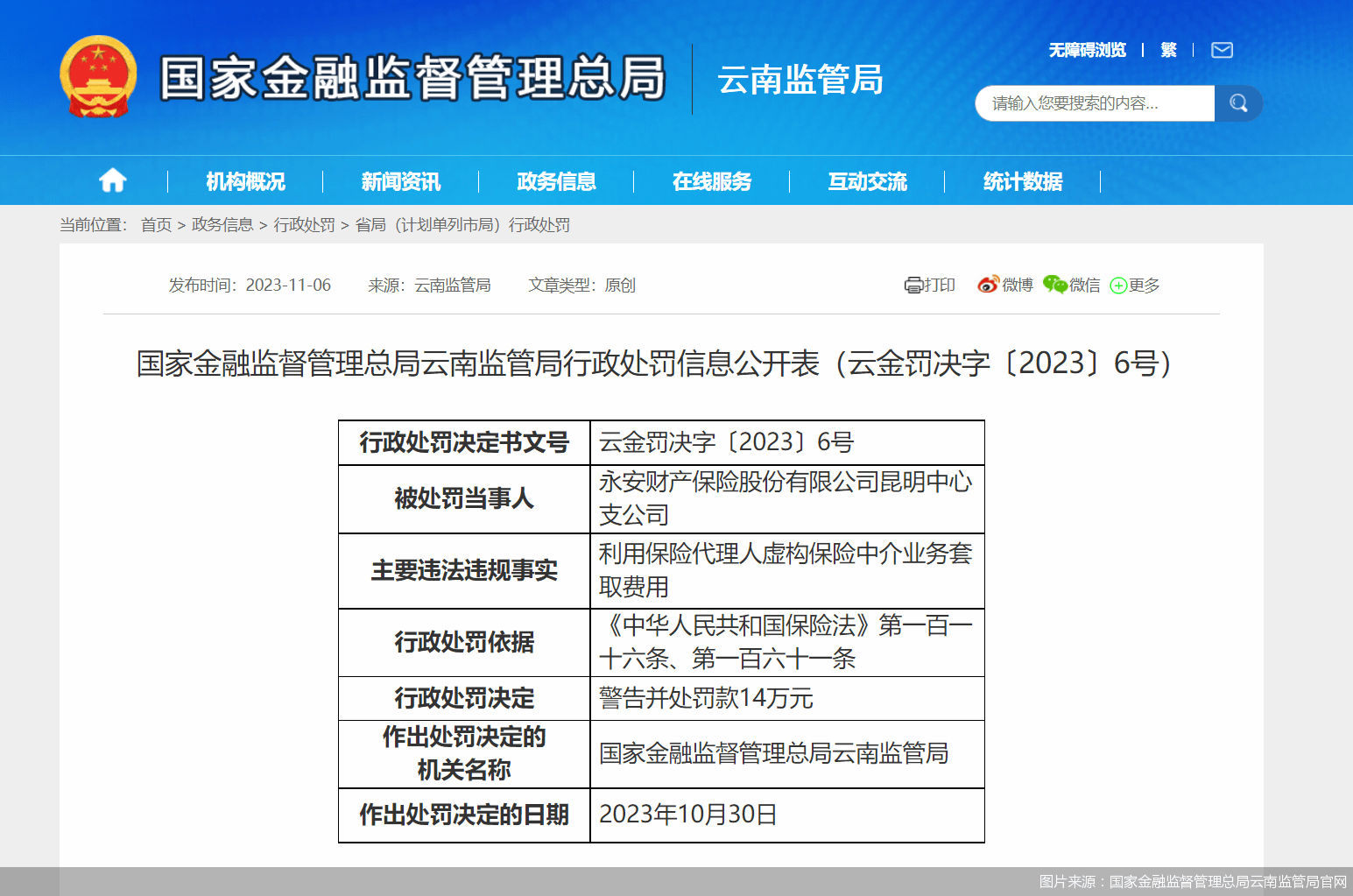Viewport: 1353px width, 896px height.
Task: Open the 新闻资讯 menu
Action: coord(400,181)
